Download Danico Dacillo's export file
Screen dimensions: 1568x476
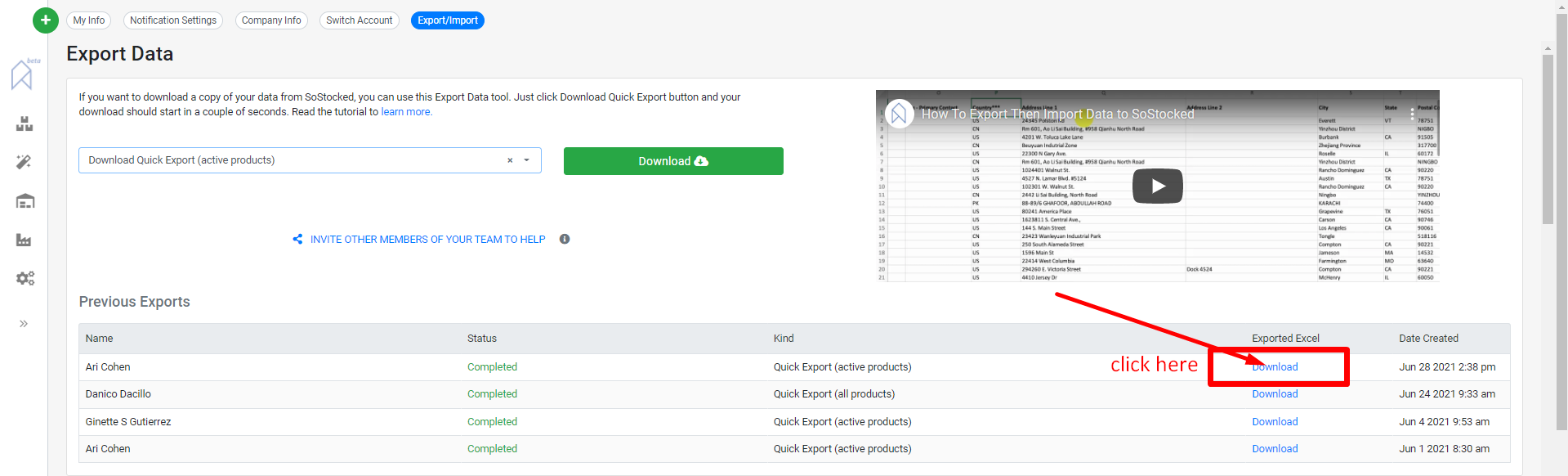click(1275, 394)
